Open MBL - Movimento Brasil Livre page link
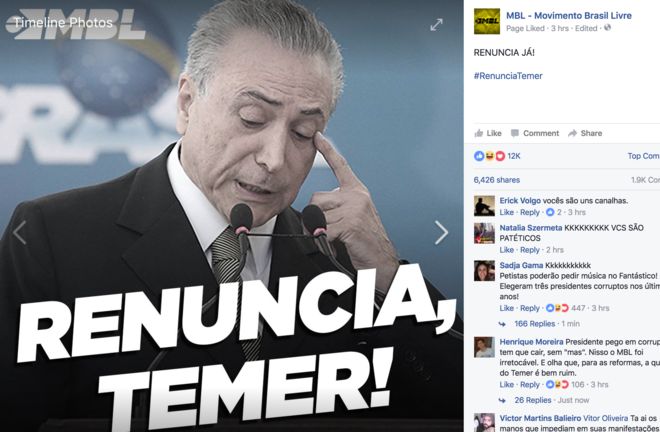Viewport: 660px width, 432px height. (569, 16)
